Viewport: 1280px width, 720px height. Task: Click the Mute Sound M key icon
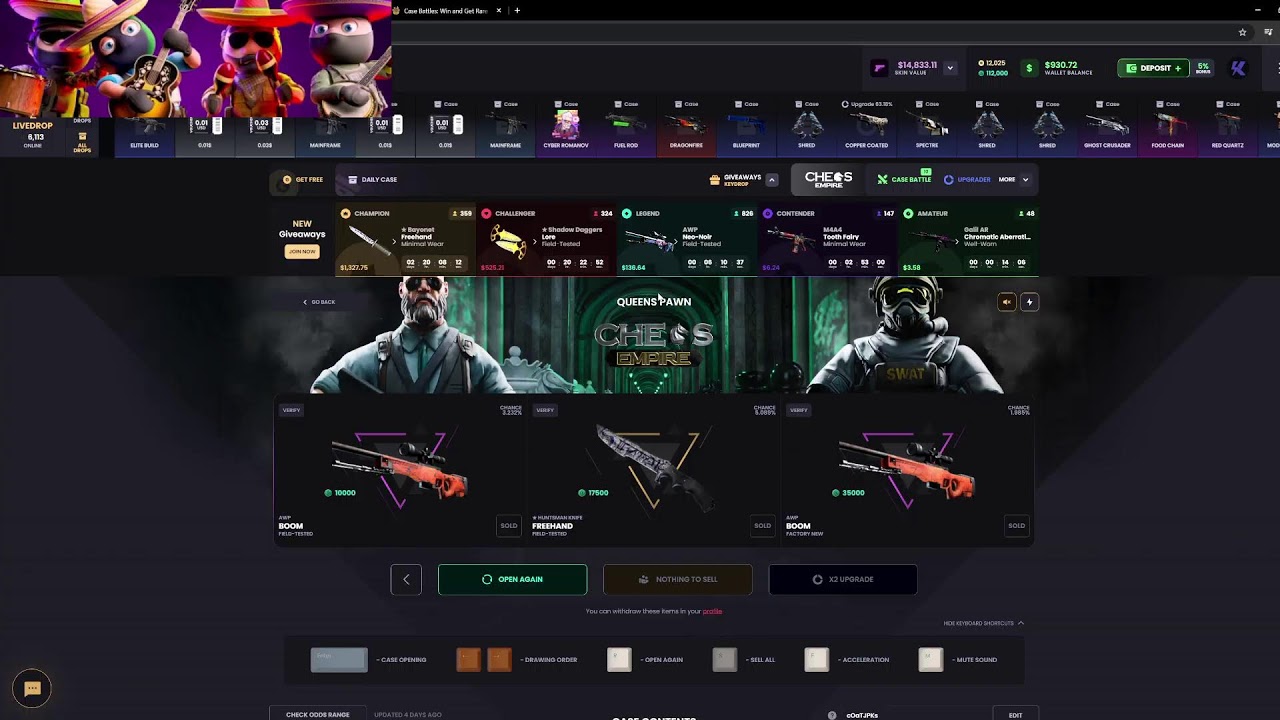[931, 660]
